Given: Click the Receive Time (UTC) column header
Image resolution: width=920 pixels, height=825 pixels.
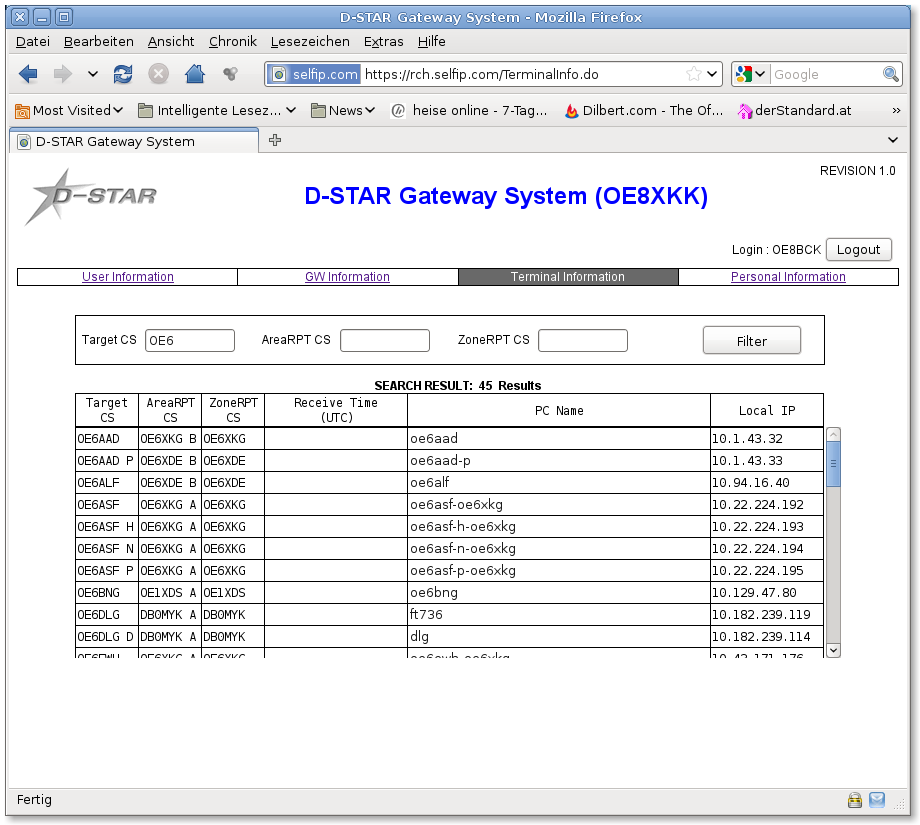Looking at the screenshot, I should (336, 410).
